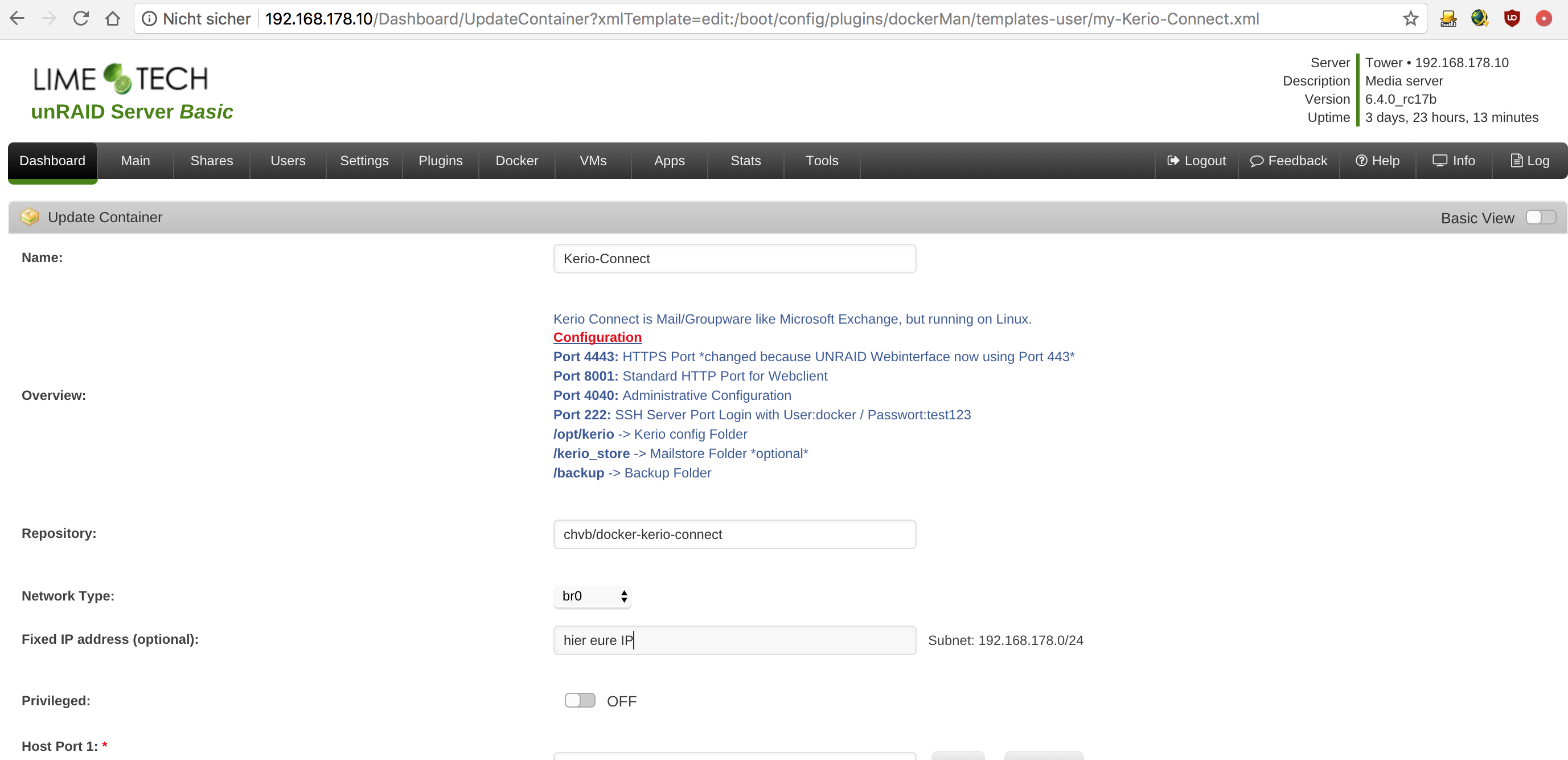
Task: Open the Feedback dialog
Action: coord(1288,161)
